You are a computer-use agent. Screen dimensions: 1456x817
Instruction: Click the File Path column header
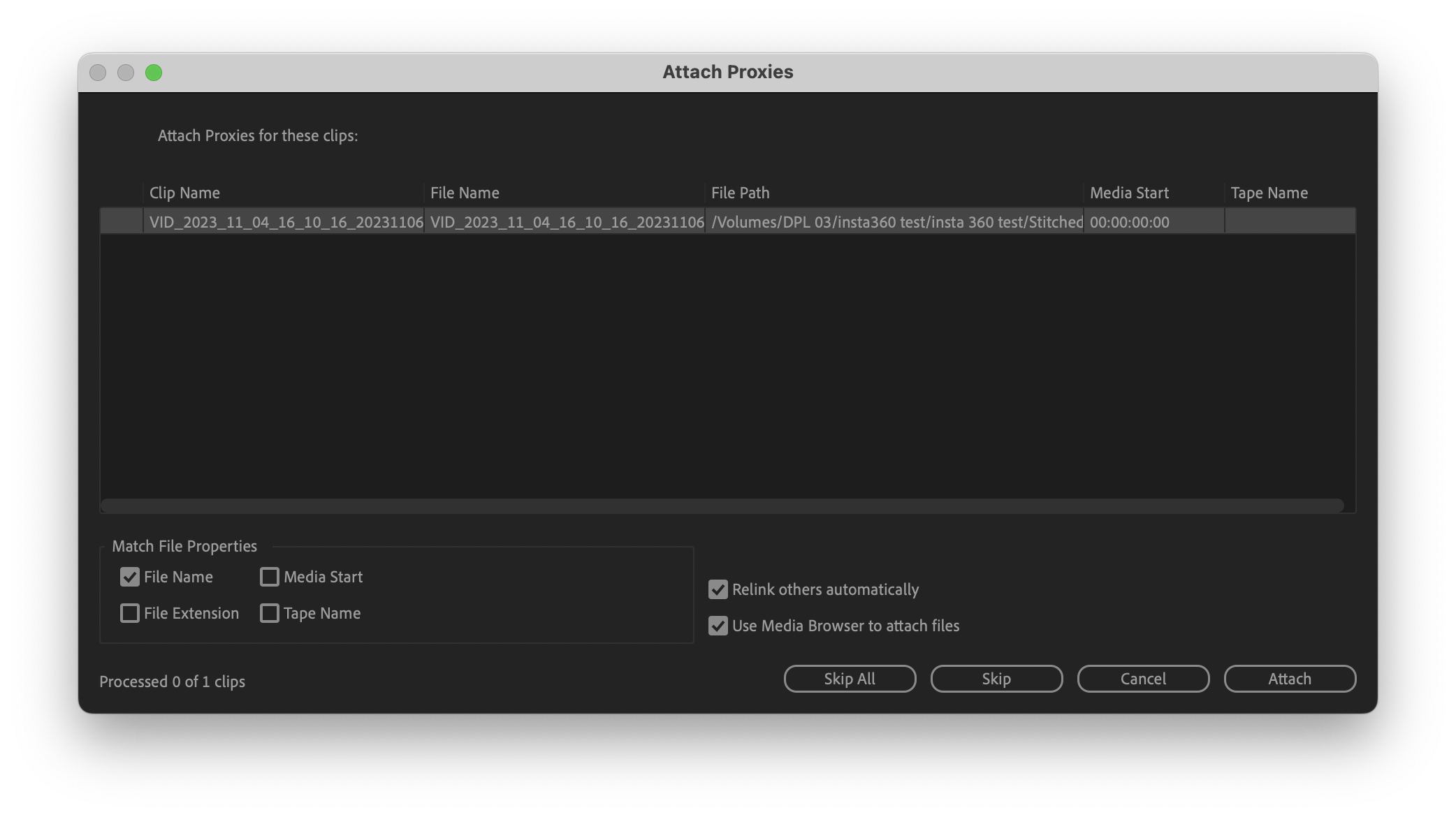point(894,193)
